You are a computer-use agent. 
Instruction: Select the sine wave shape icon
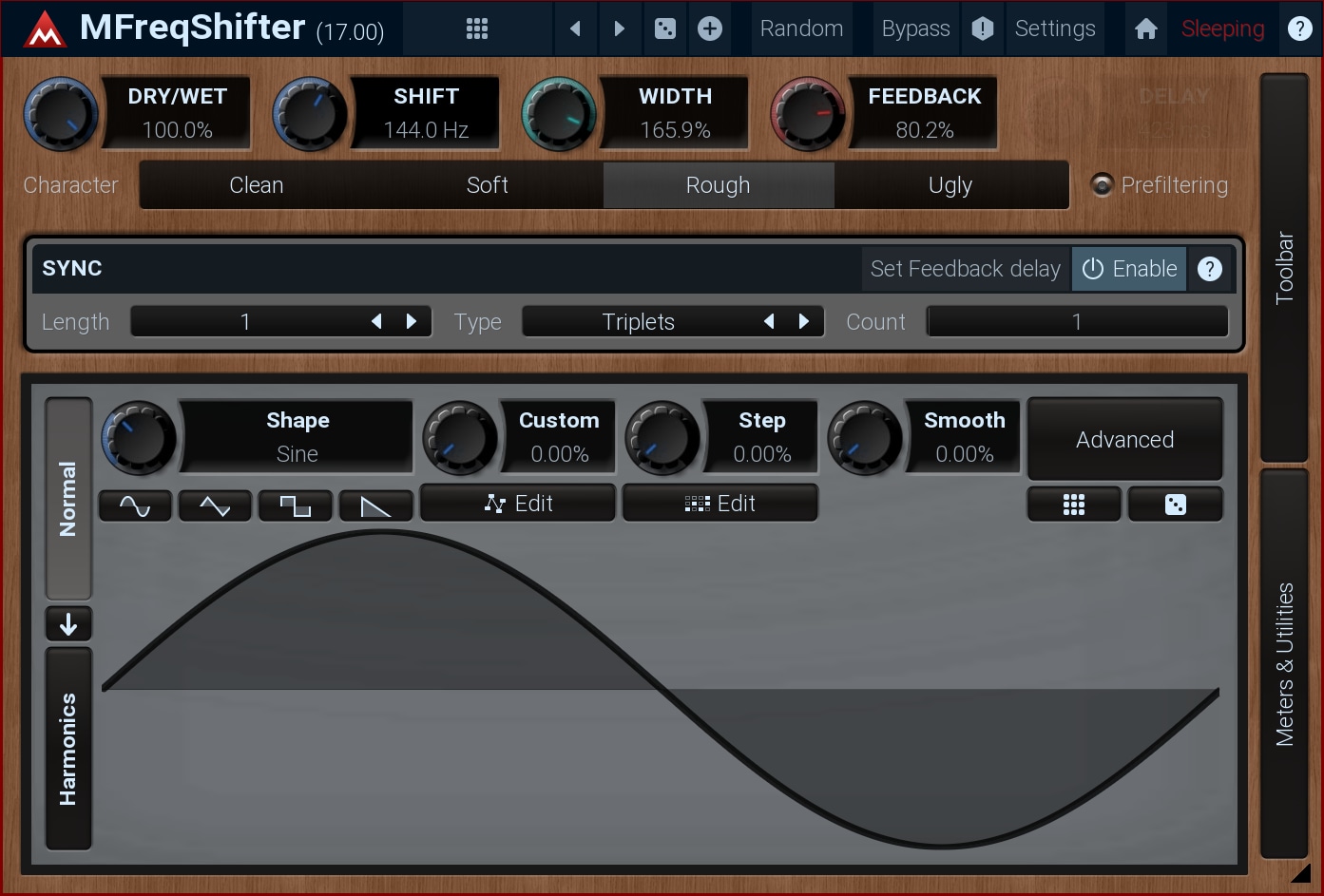[135, 505]
